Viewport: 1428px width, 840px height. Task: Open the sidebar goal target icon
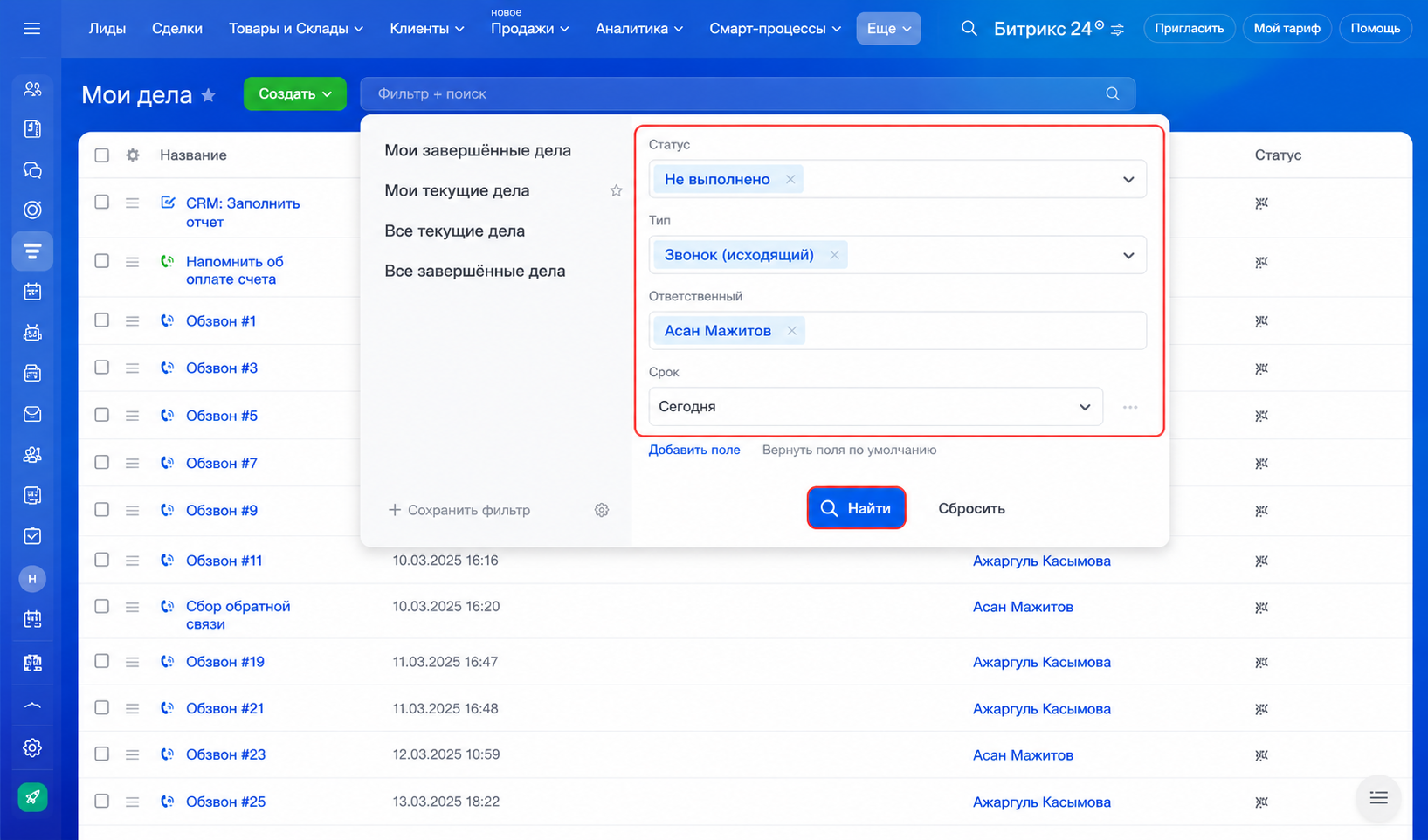32,210
